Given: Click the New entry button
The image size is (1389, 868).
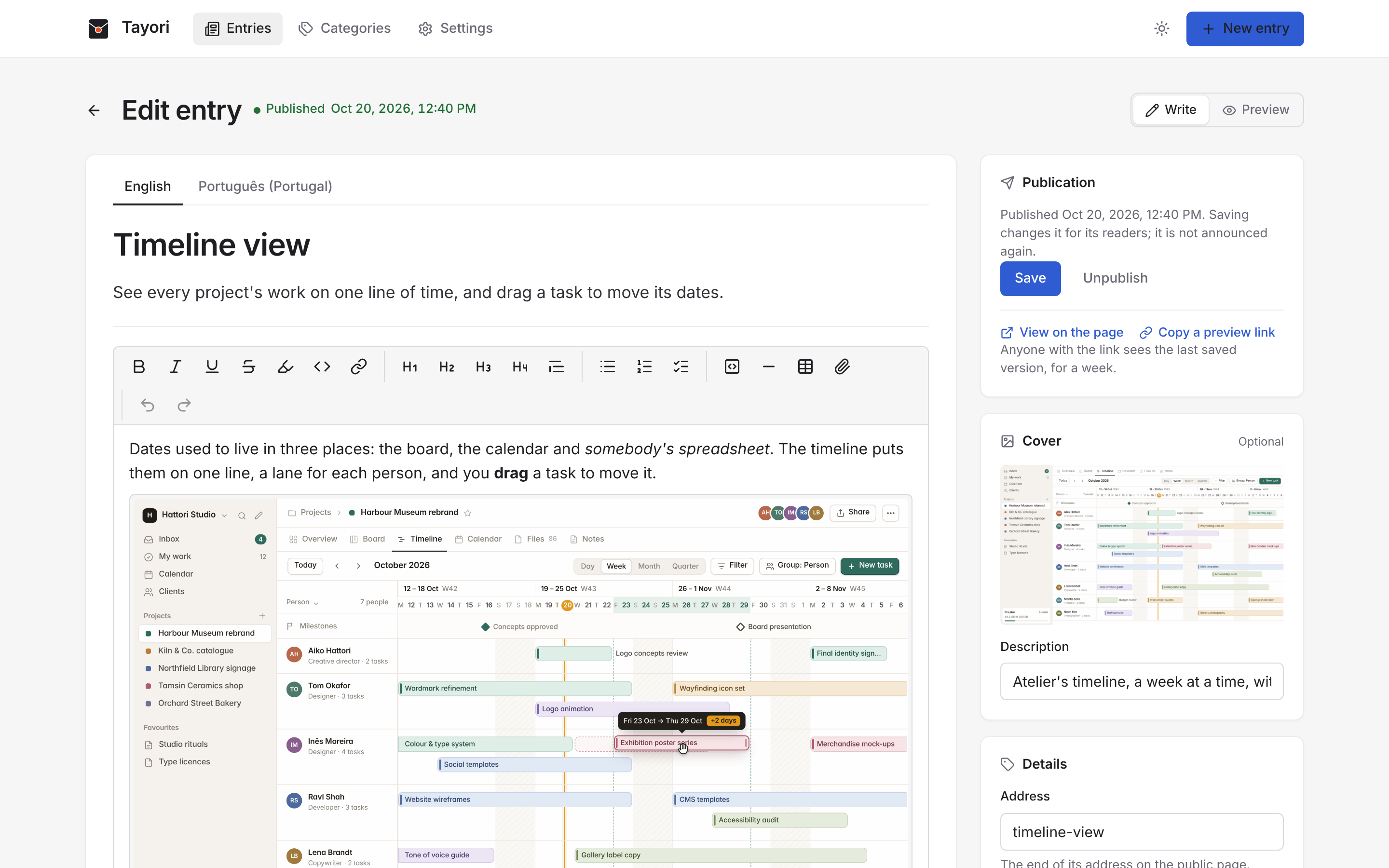Looking at the screenshot, I should 1245,29.
